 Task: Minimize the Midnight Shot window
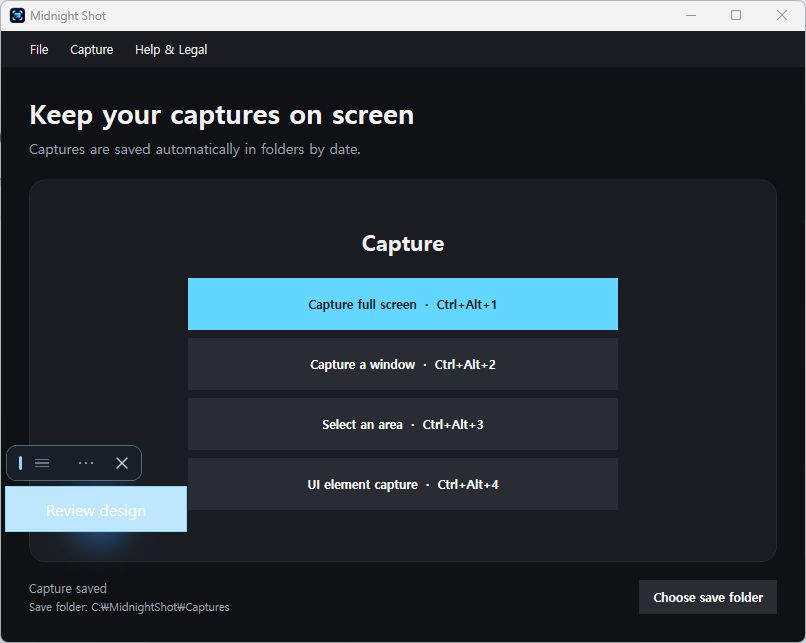tap(691, 15)
